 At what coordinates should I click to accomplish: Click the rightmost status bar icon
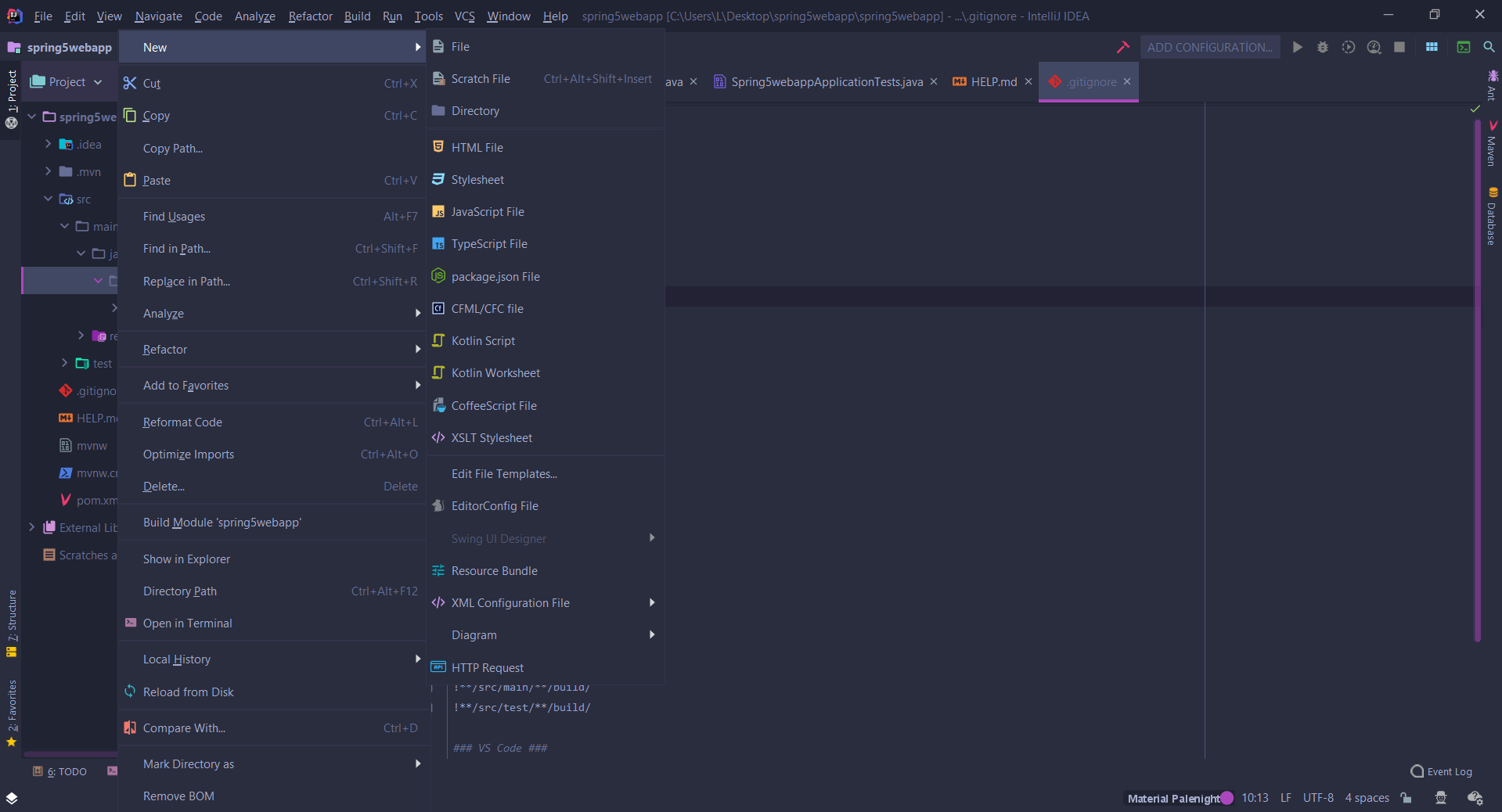tap(1475, 798)
